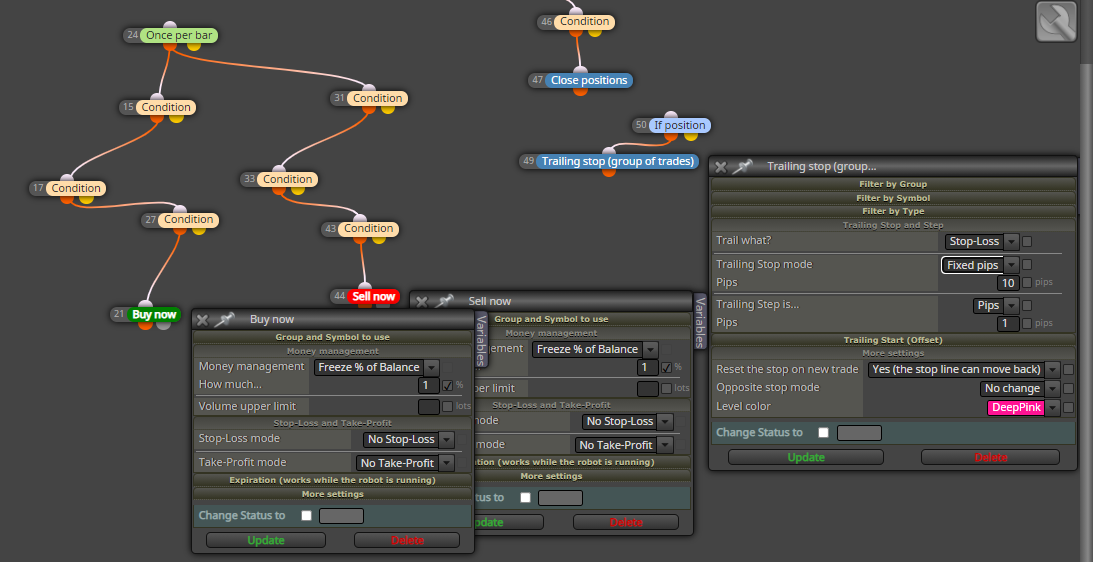The image size is (1093, 562).
Task: Open the Opposite stop mode dropdown
Action: pyautogui.click(x=1020, y=388)
